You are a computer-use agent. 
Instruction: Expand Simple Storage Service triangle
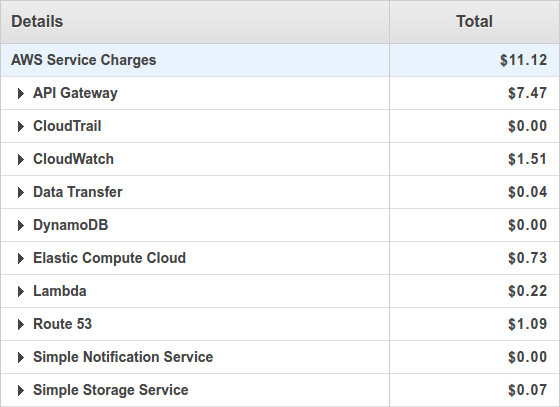point(21,391)
